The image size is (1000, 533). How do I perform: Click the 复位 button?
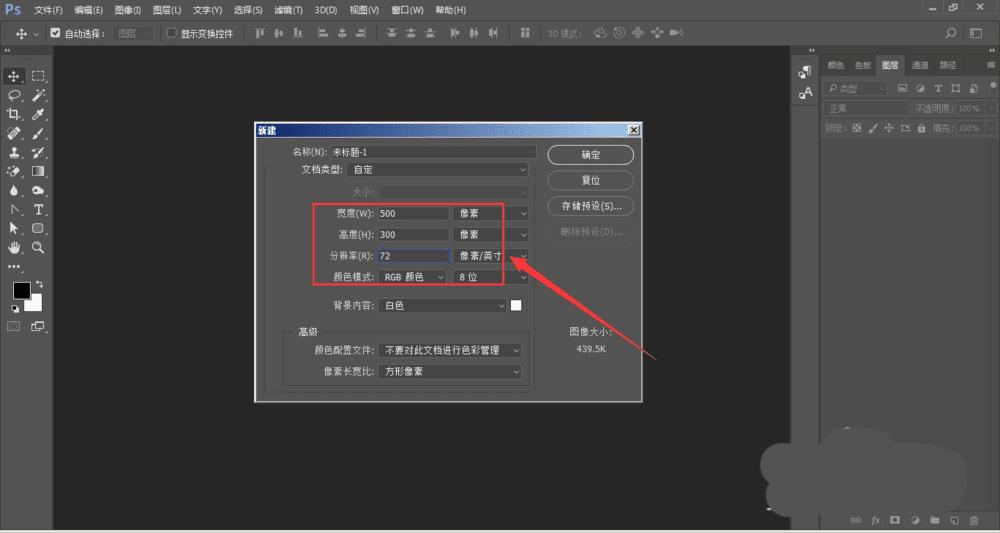click(591, 180)
